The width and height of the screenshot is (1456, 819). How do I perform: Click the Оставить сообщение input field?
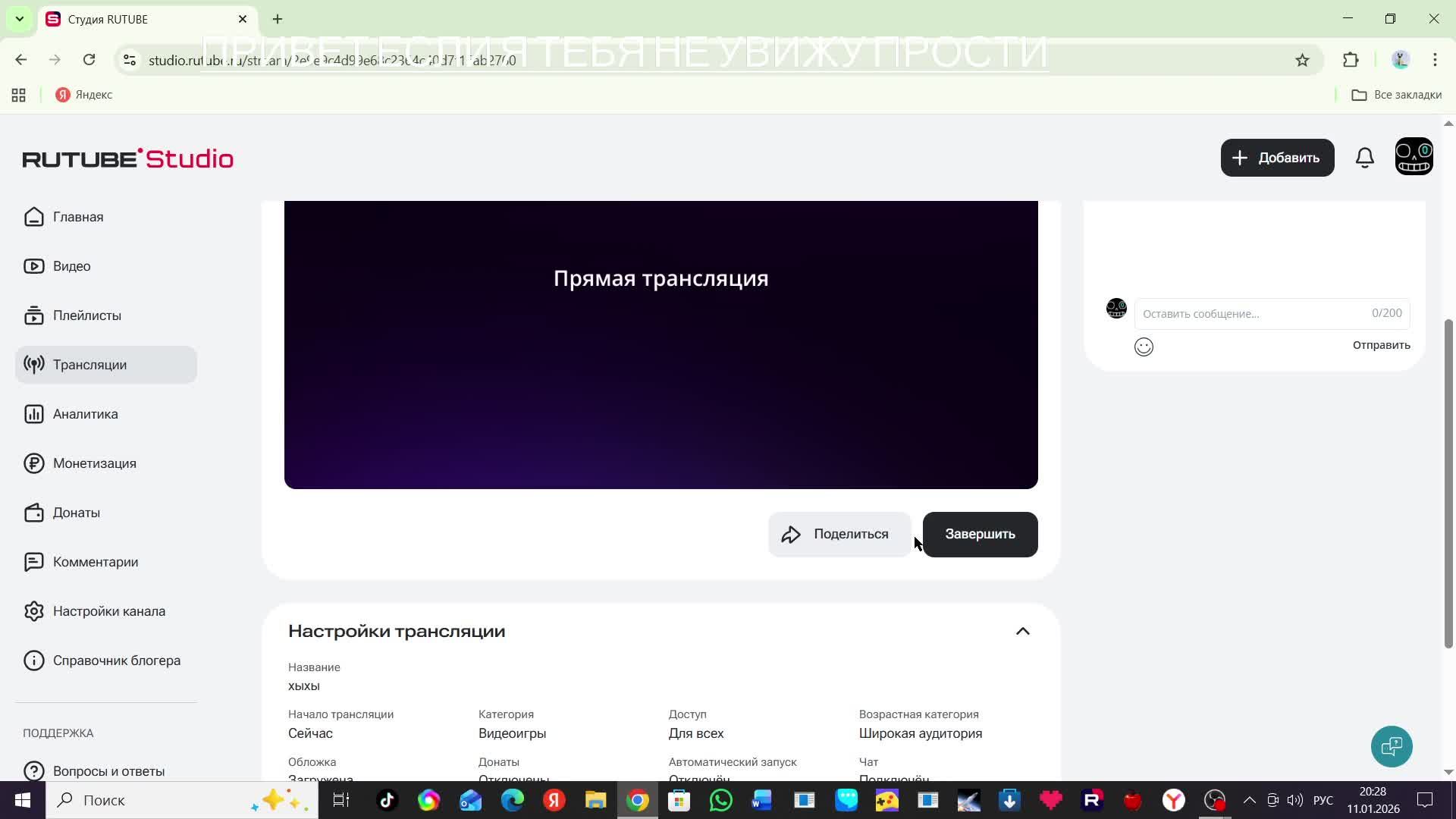click(1251, 314)
